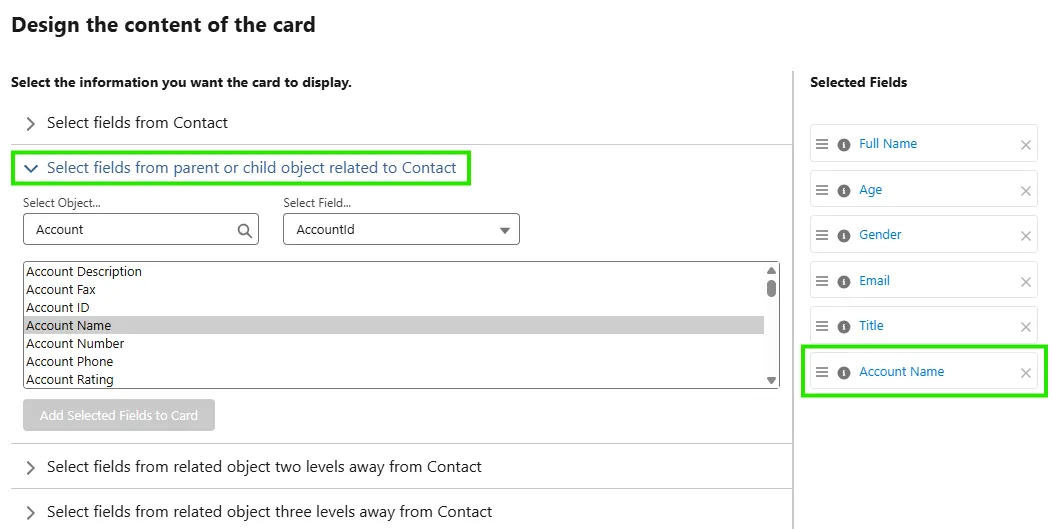Click the info icon beside Full Name
The width and height of the screenshot is (1052, 529).
pyautogui.click(x=843, y=144)
